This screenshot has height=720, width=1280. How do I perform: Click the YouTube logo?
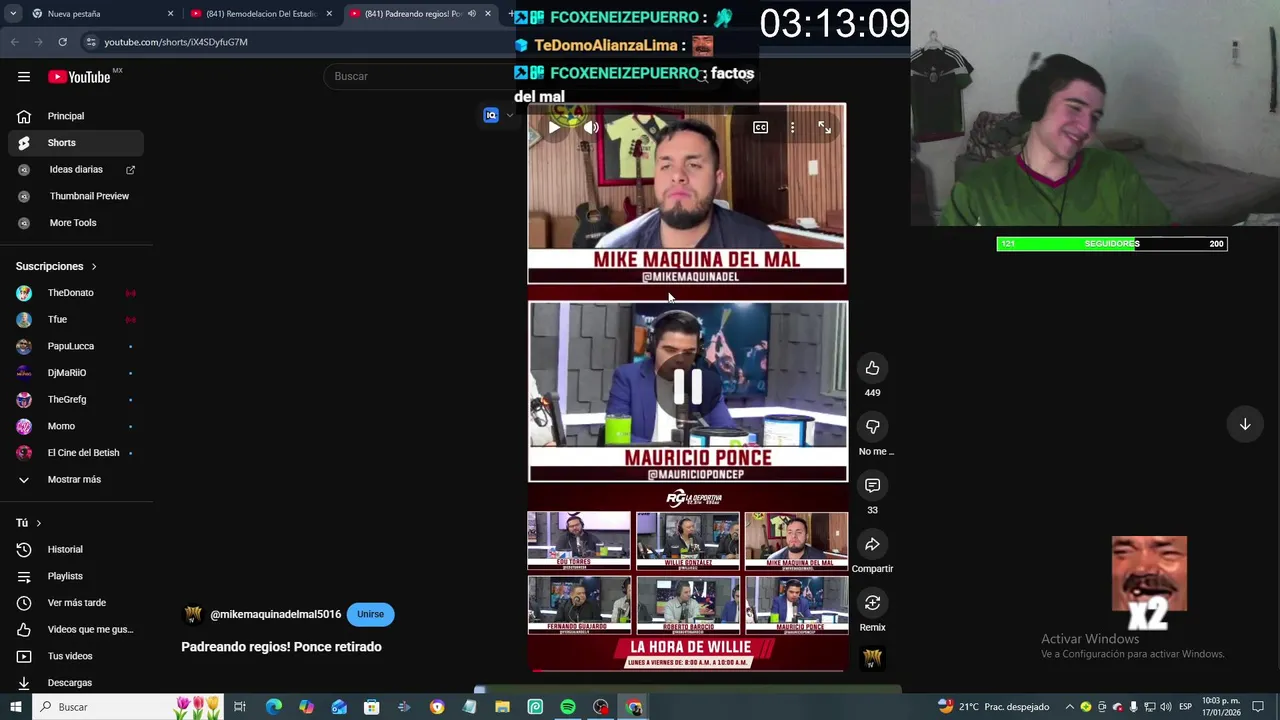[x=79, y=77]
